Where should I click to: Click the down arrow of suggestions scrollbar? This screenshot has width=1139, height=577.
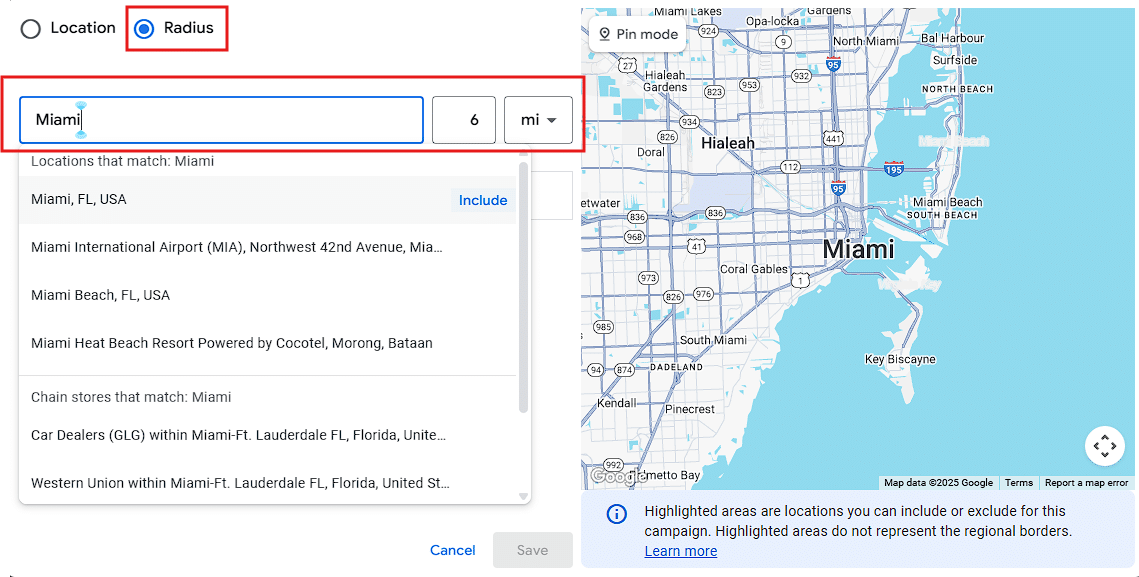[x=523, y=497]
